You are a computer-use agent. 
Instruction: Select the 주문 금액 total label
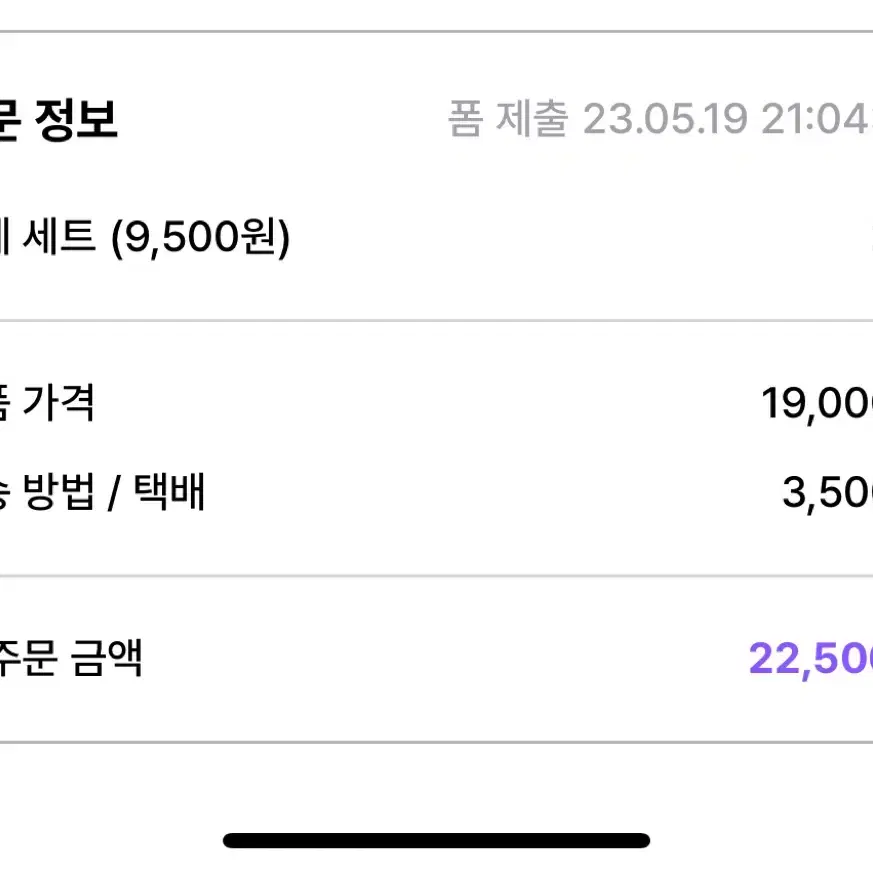71,658
